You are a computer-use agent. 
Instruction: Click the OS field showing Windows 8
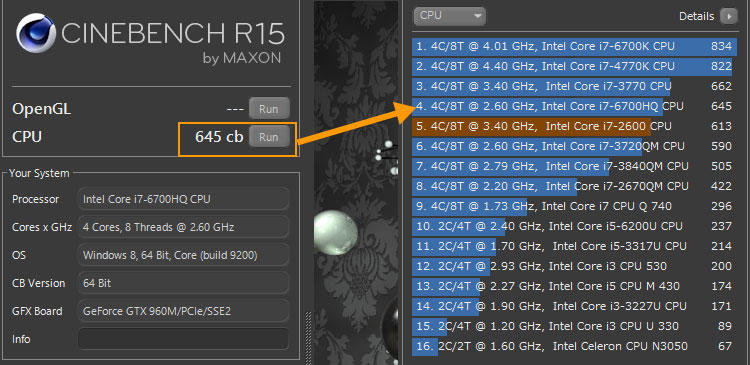(183, 255)
